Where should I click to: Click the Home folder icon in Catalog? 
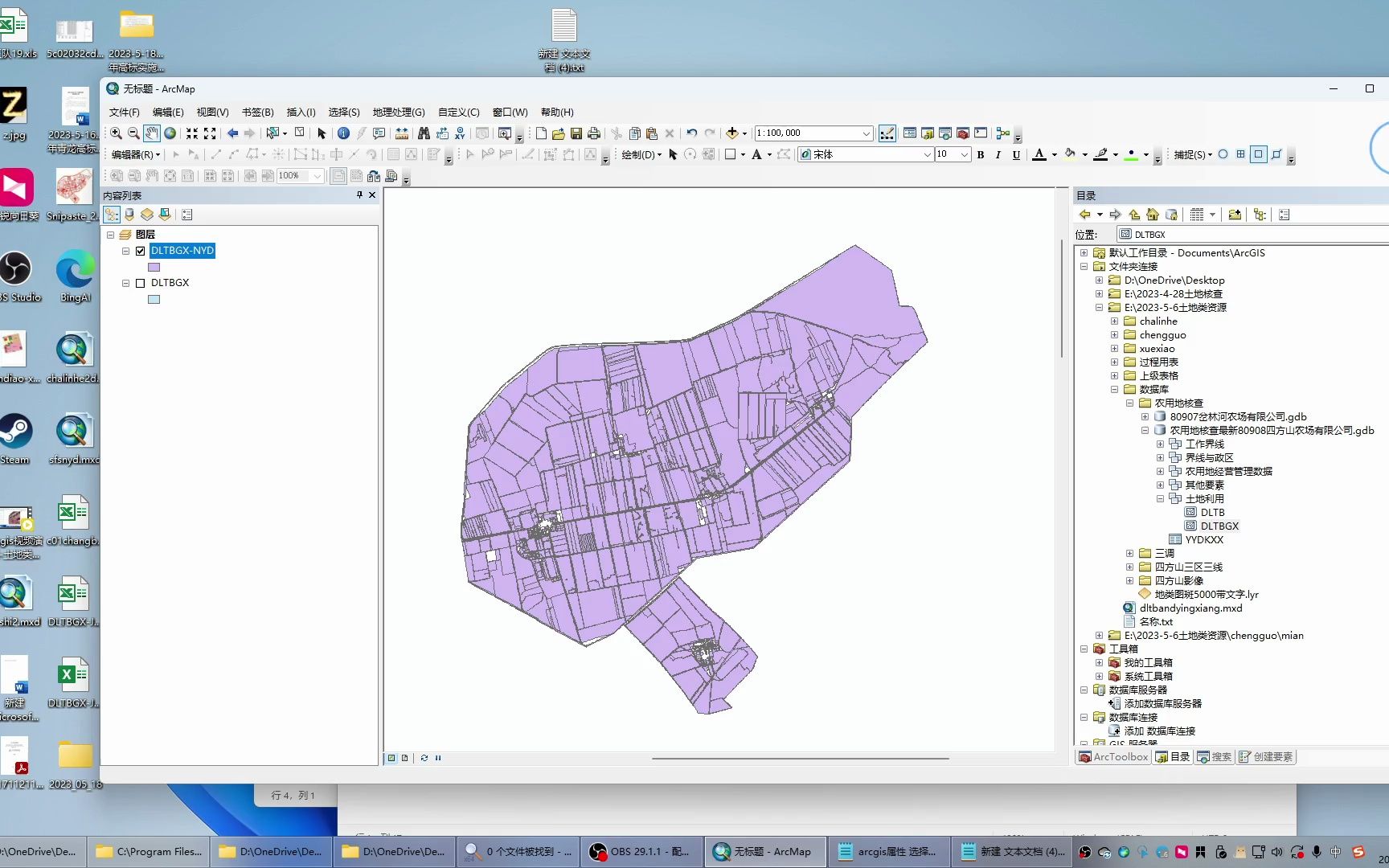coord(1153,214)
